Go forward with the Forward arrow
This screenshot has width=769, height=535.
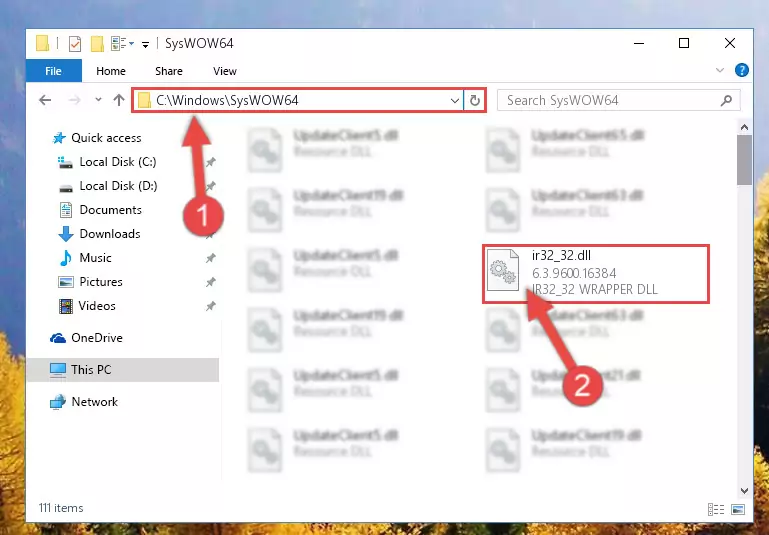pyautogui.click(x=75, y=100)
